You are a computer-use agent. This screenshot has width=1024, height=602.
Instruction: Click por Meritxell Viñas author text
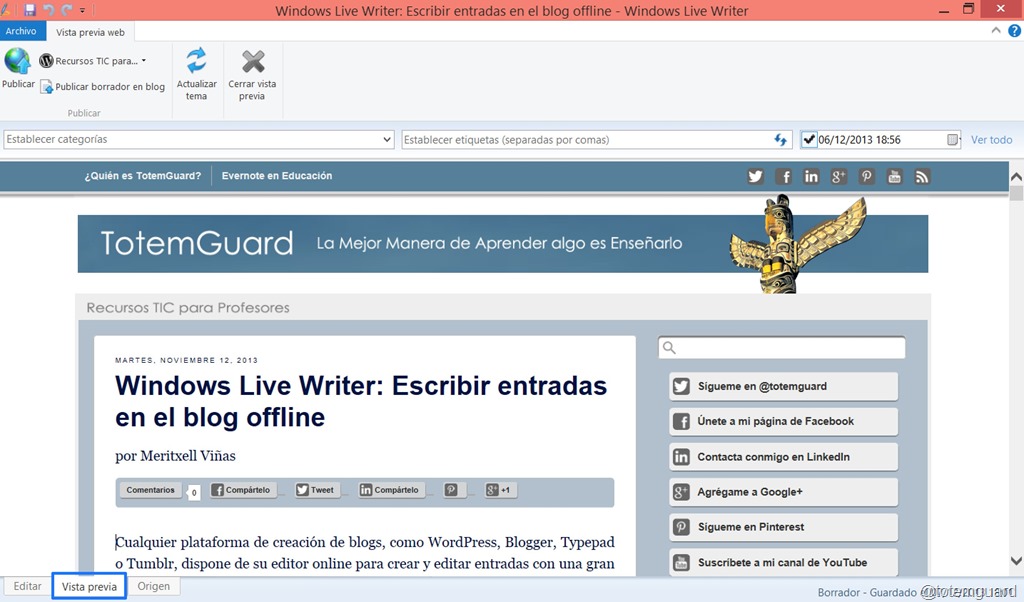pos(175,456)
